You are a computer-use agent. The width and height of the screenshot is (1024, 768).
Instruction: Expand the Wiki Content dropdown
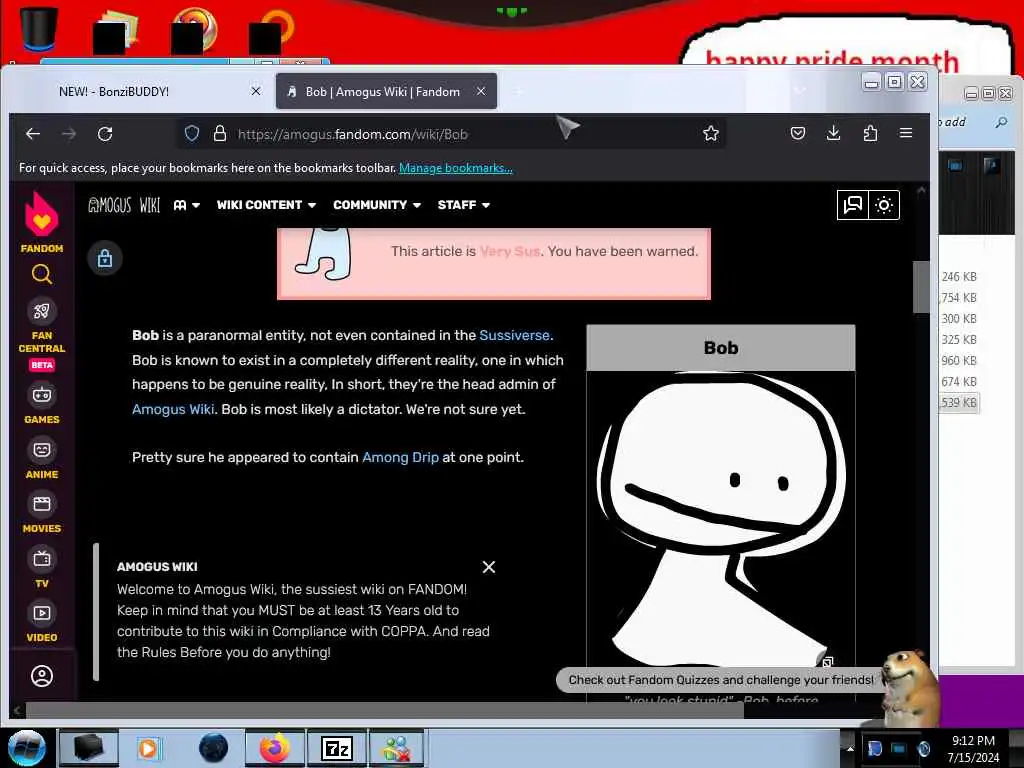point(266,205)
